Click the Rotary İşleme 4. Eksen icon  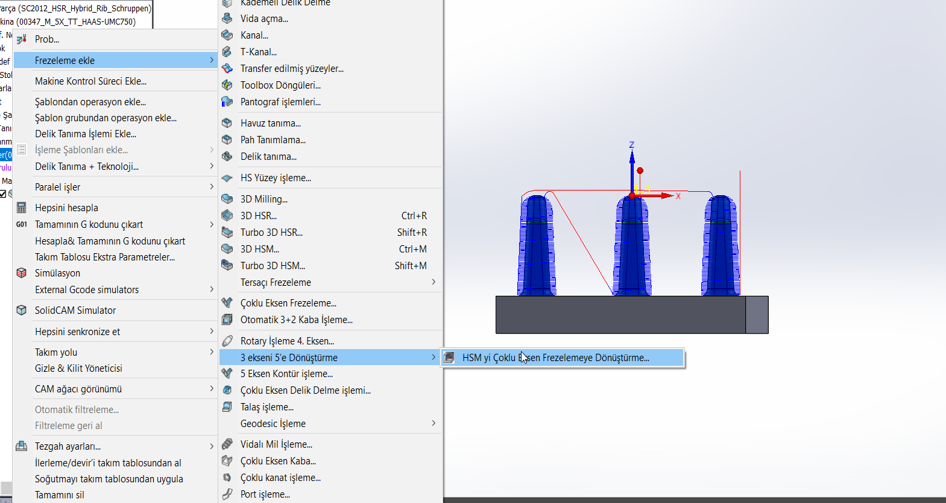[x=227, y=341]
